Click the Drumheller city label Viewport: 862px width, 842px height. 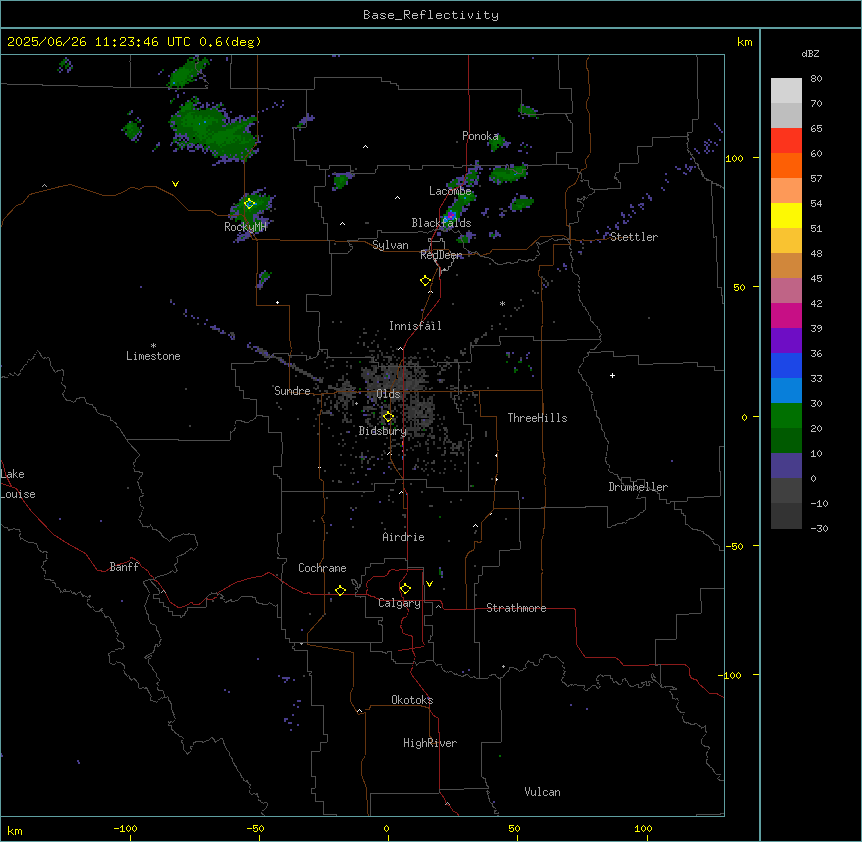(638, 487)
